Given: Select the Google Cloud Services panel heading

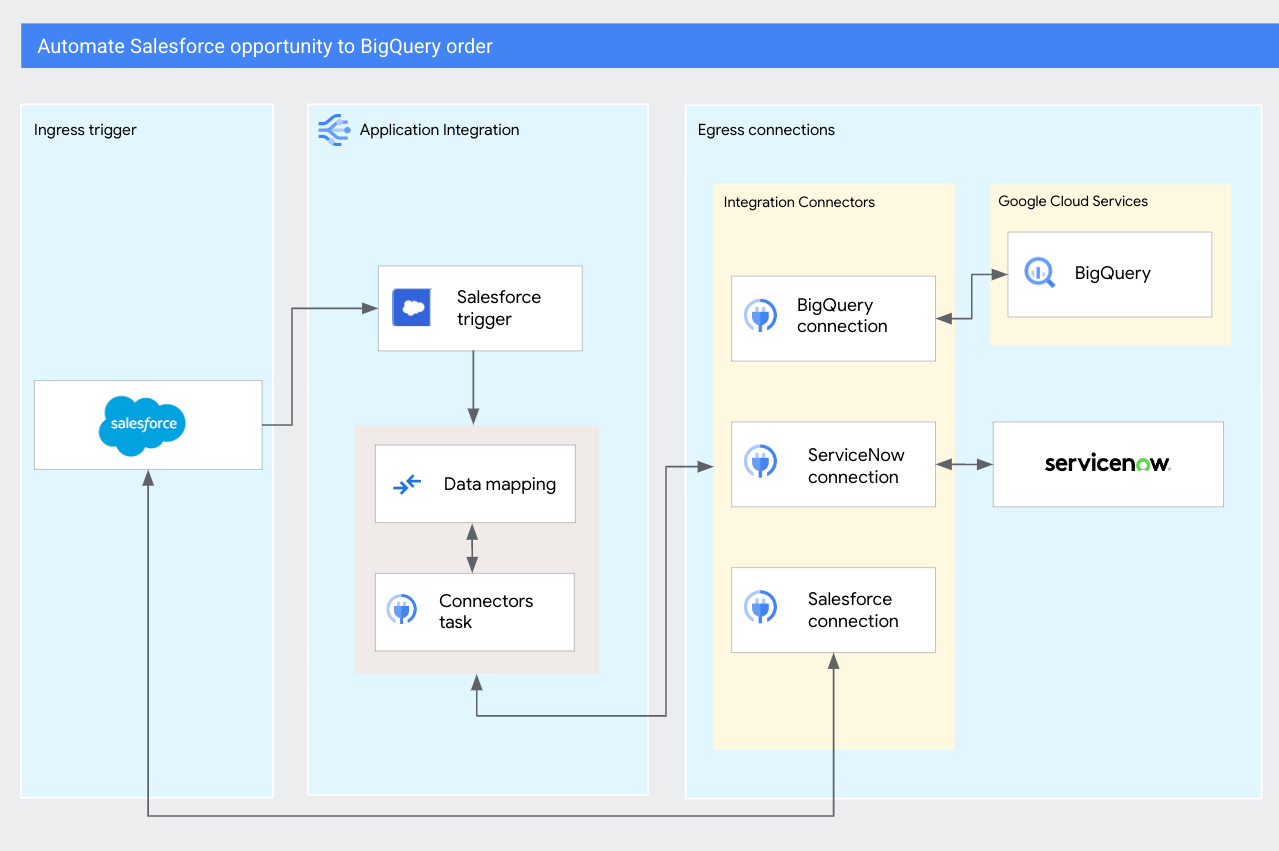Looking at the screenshot, I should pyautogui.click(x=1073, y=201).
